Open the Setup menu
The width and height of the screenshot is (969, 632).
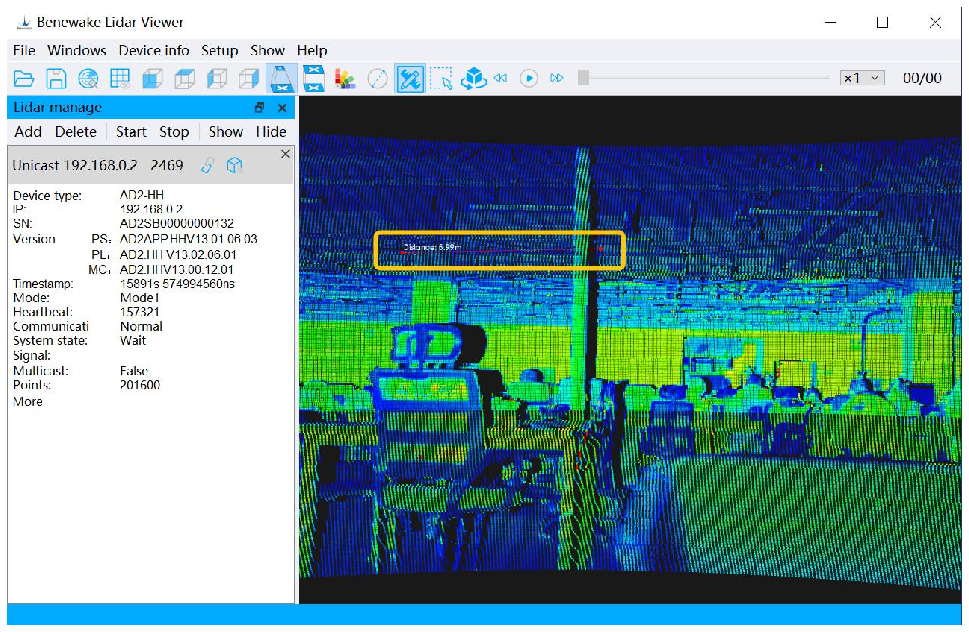tap(219, 51)
